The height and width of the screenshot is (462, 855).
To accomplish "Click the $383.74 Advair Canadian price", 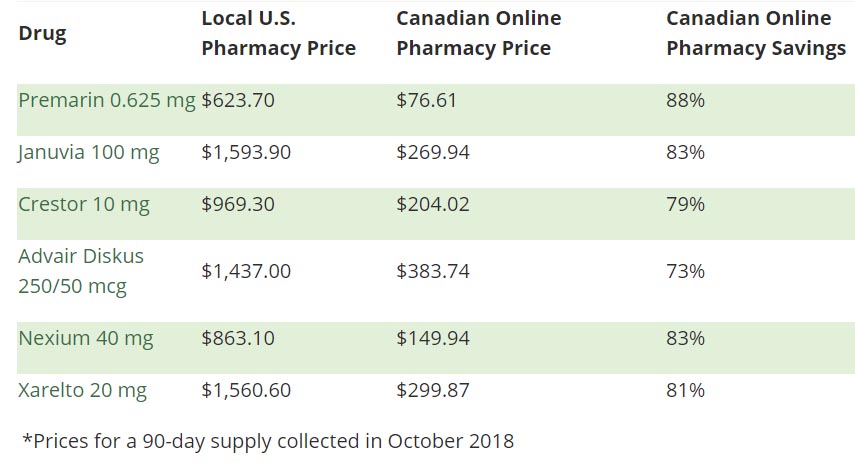I will [x=433, y=271].
